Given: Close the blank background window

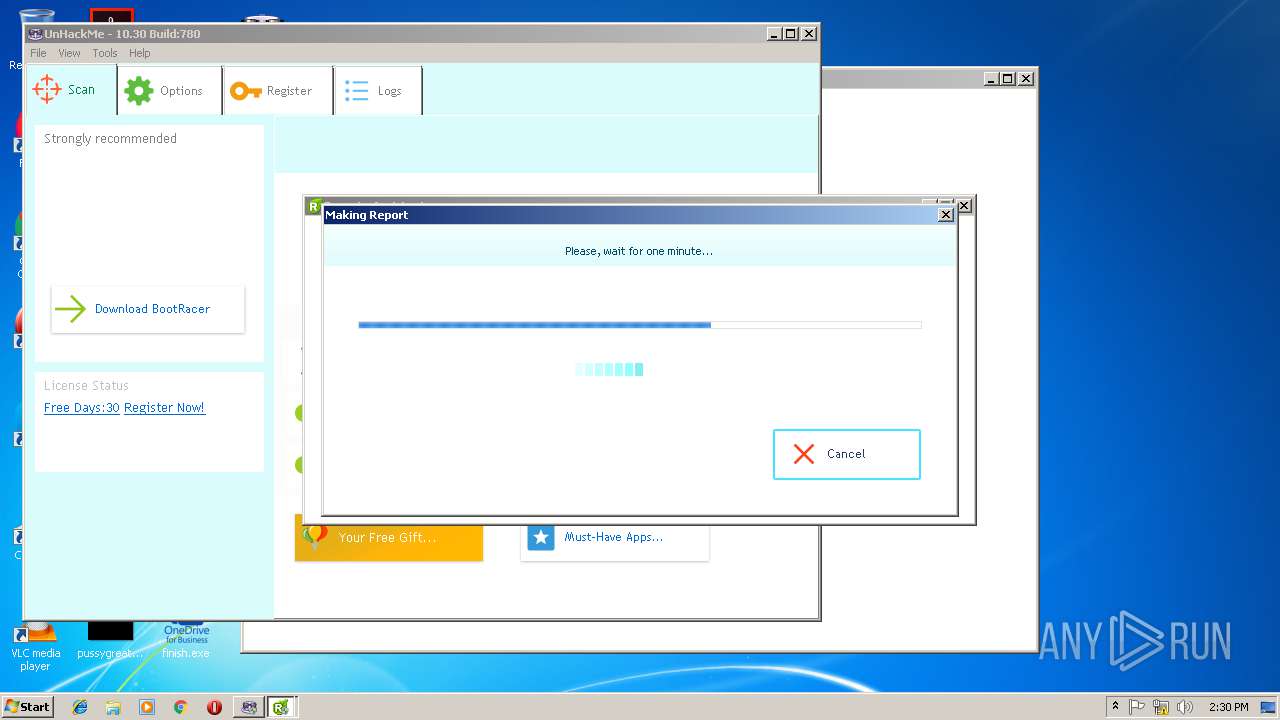Looking at the screenshot, I should click(1025, 78).
